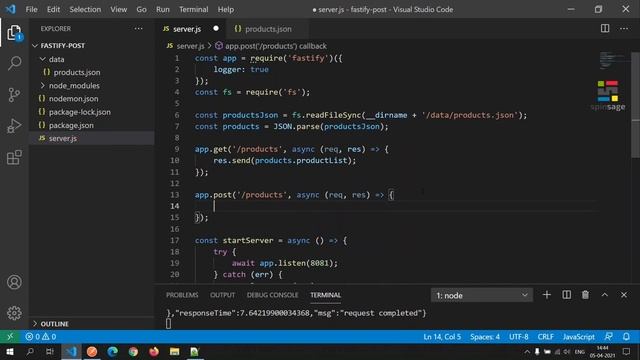The height and width of the screenshot is (360, 640).
Task: Click JavaScript language mode selector
Action: (578, 337)
